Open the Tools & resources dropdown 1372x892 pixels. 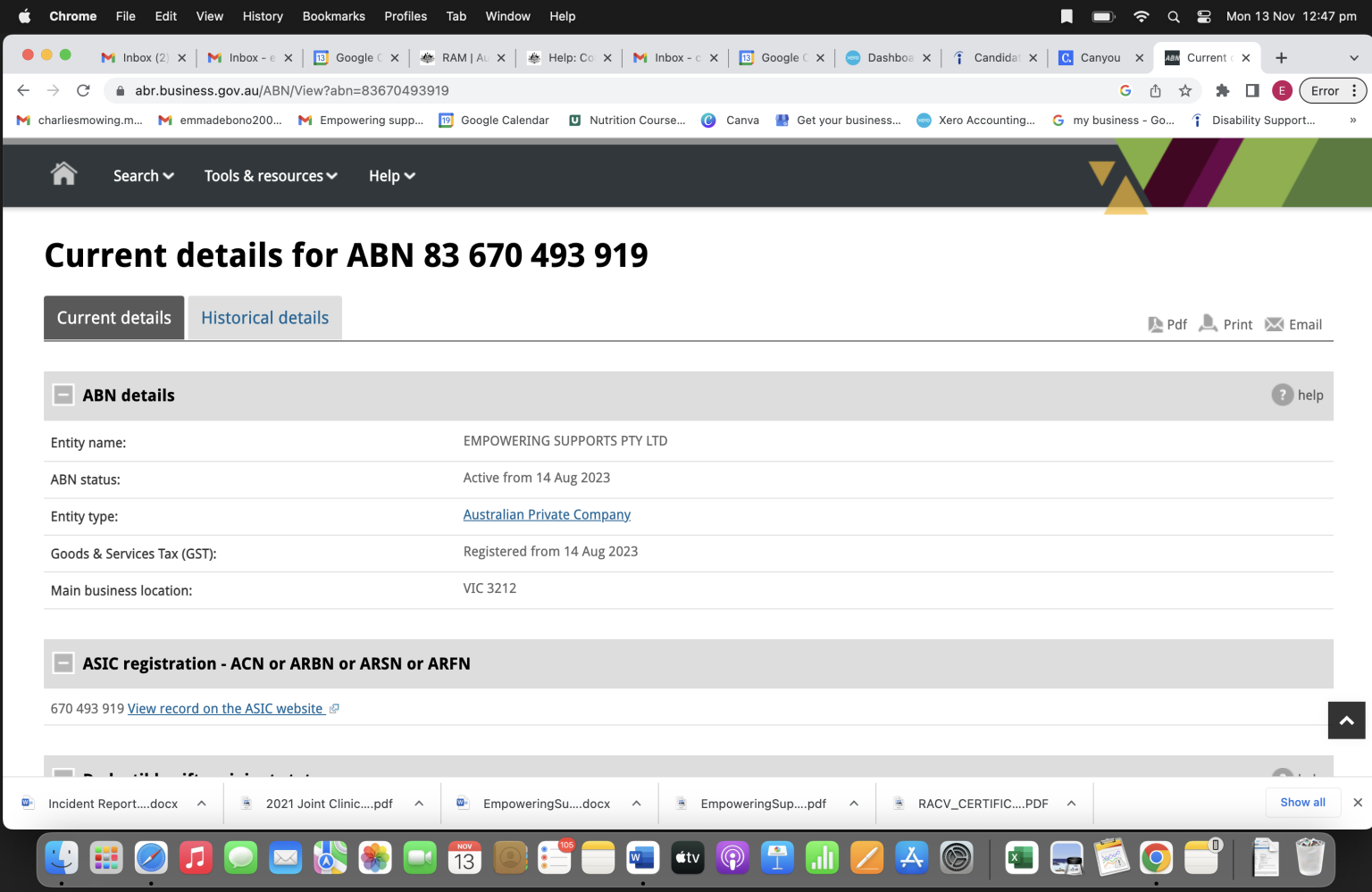point(271,176)
